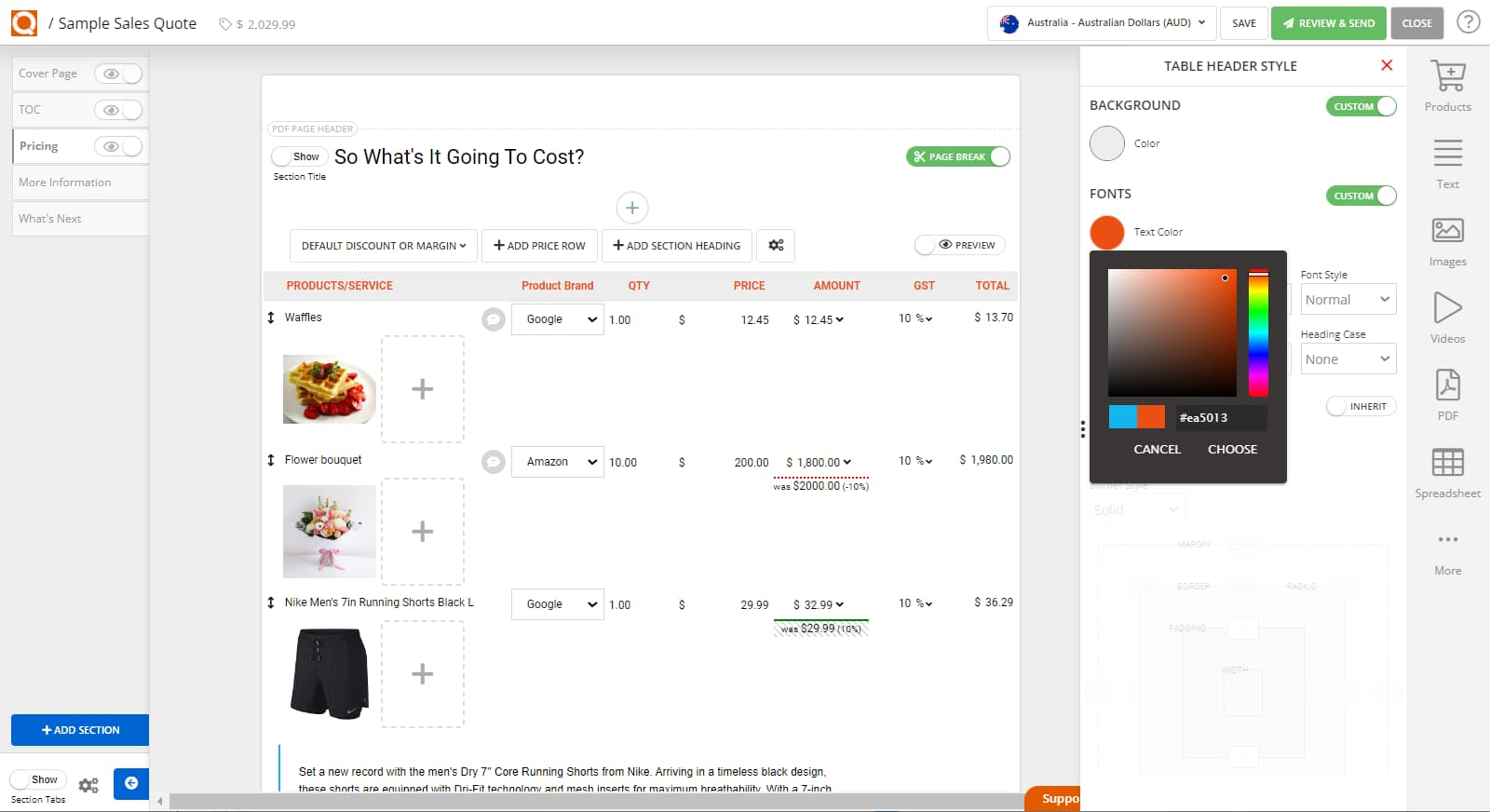Toggle the Preview switch
1490x812 pixels.
pyautogui.click(x=959, y=245)
